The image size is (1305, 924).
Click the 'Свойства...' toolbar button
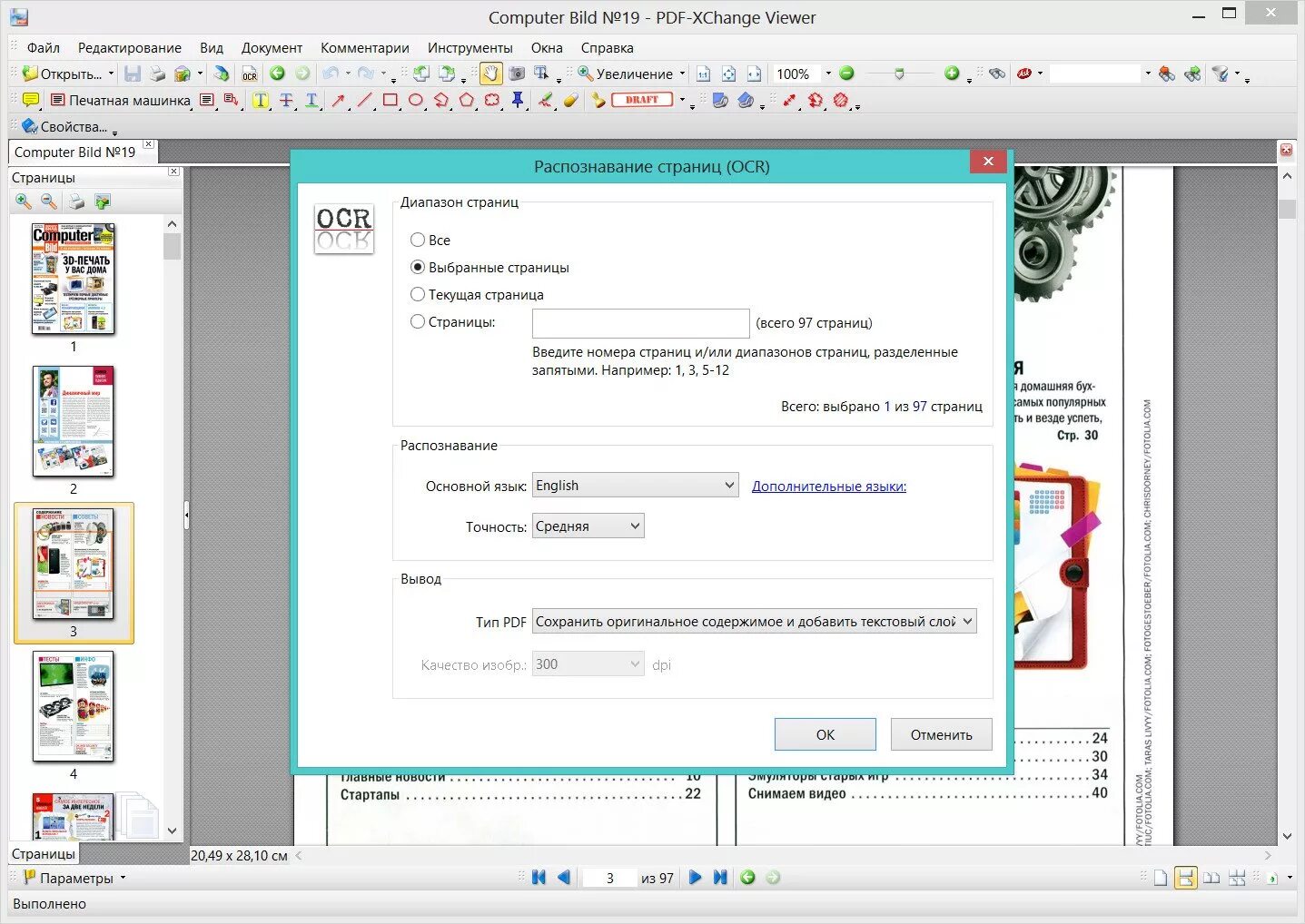64,126
